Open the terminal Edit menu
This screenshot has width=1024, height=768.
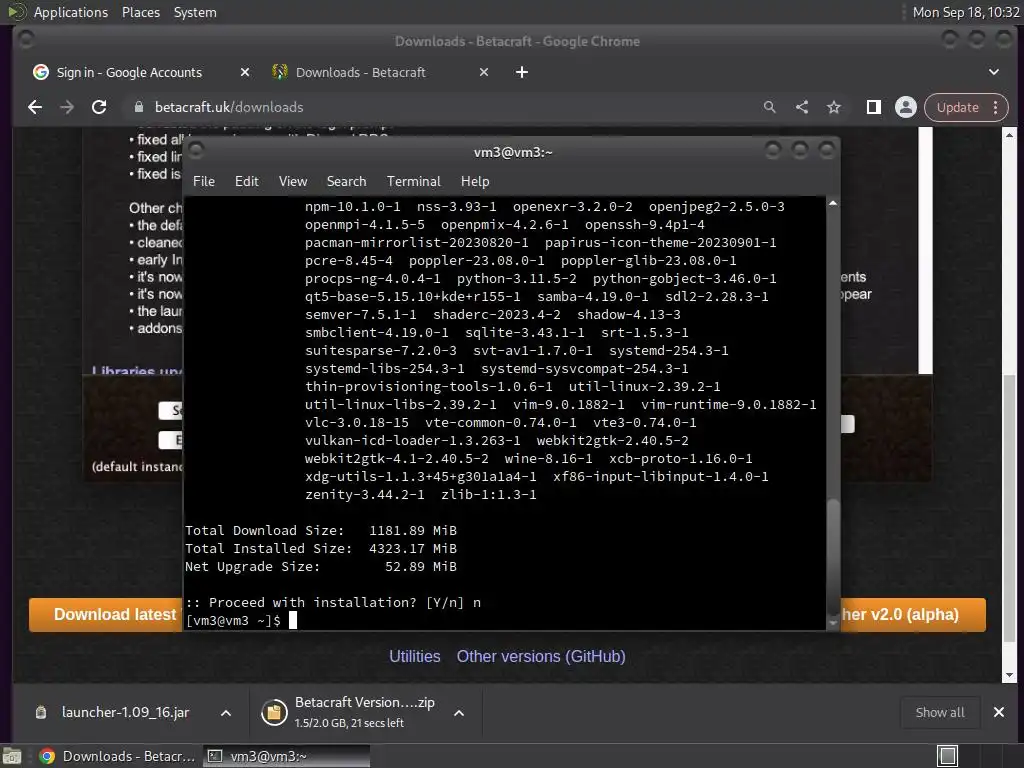[x=247, y=182]
